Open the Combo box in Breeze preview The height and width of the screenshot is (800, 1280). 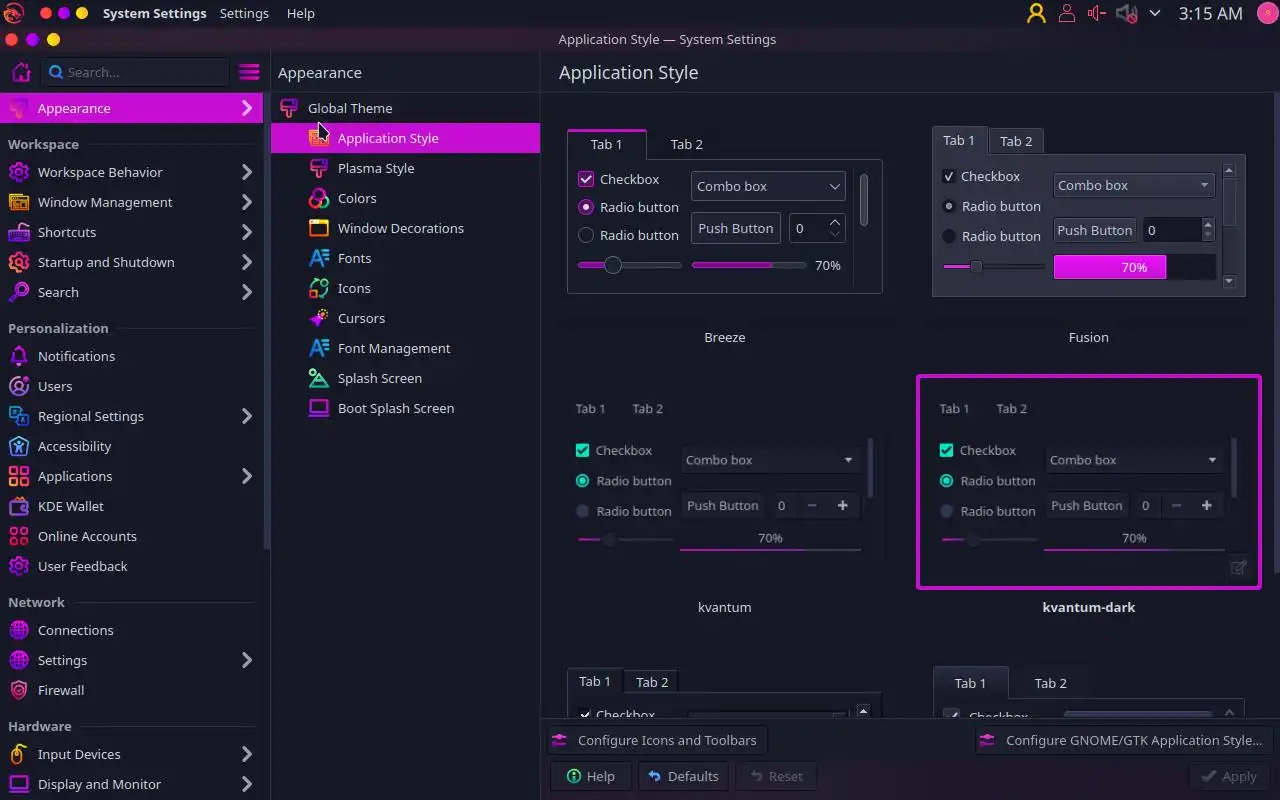[768, 186]
